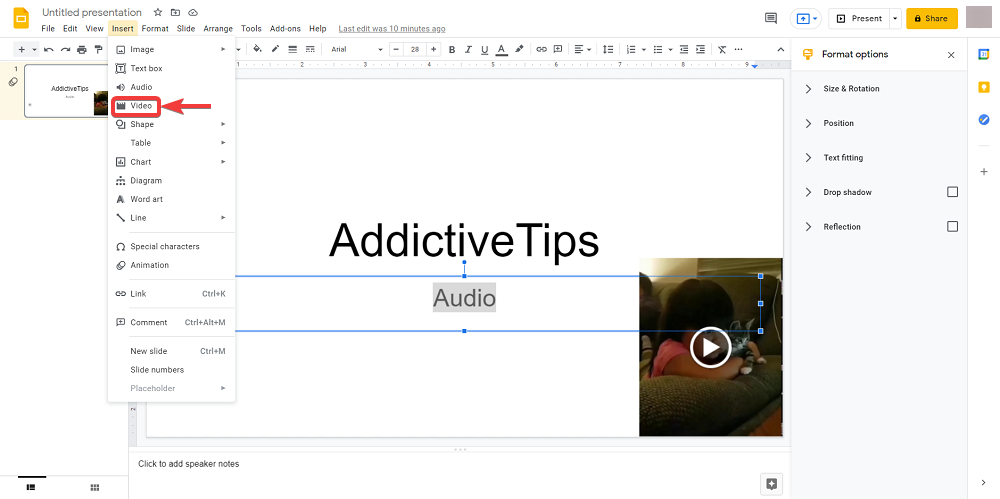Click the undo arrow icon
The image size is (1000, 499).
click(x=48, y=49)
